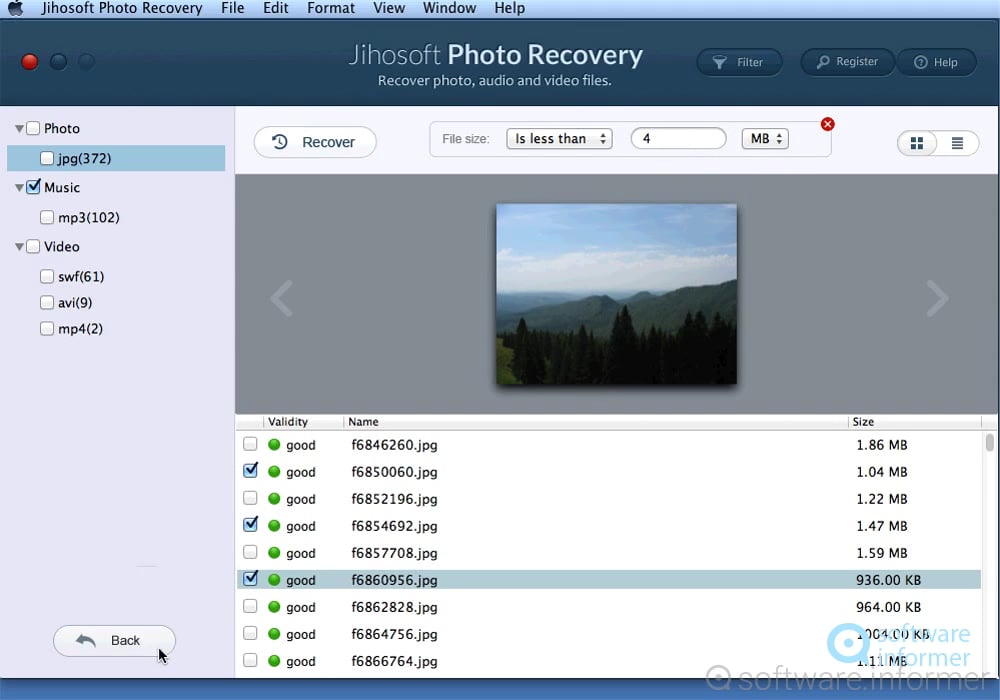This screenshot has width=1000, height=700.
Task: Select file name f6857708.jpg
Action: (x=394, y=553)
